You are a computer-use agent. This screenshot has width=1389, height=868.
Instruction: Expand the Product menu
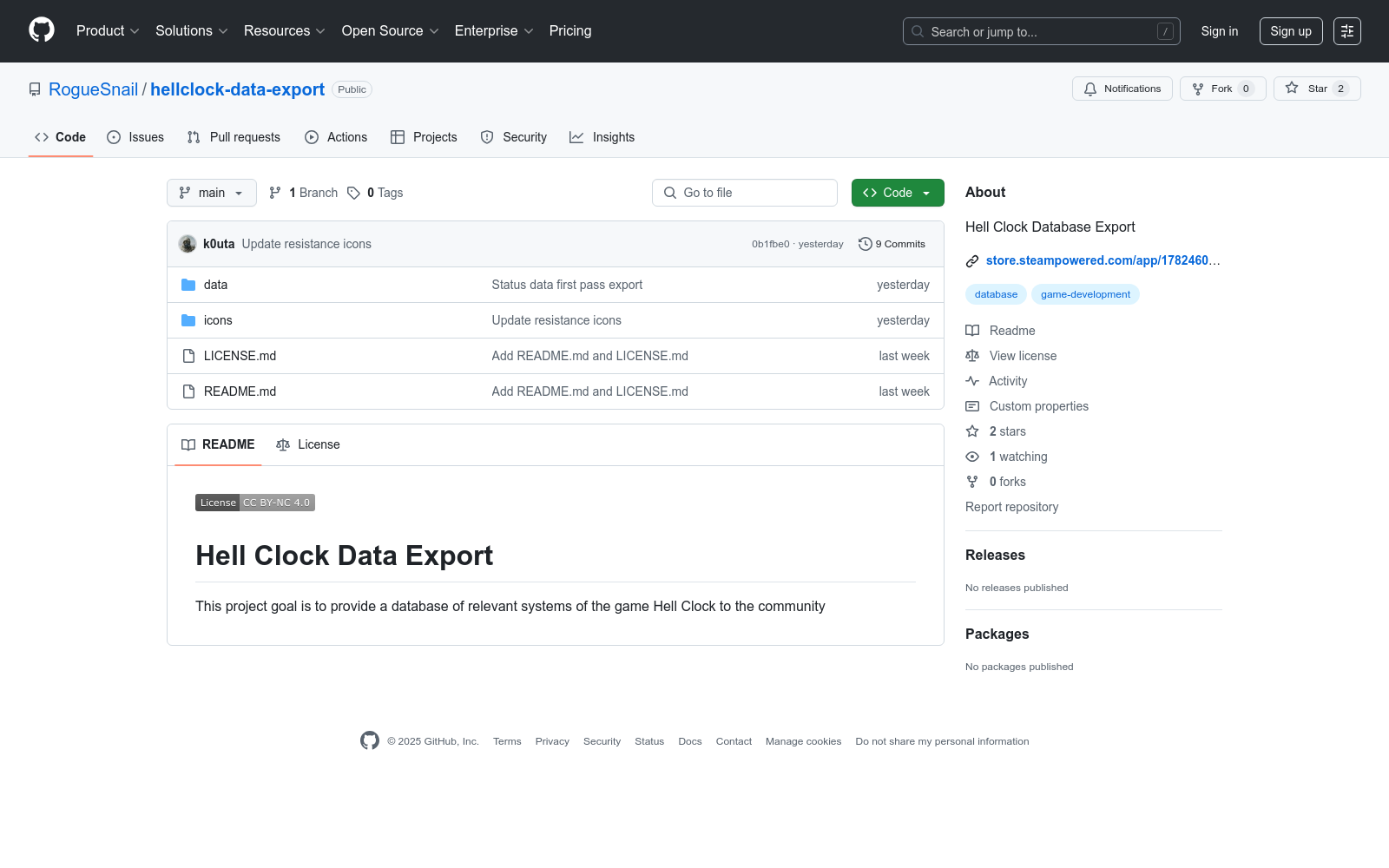coord(108,30)
